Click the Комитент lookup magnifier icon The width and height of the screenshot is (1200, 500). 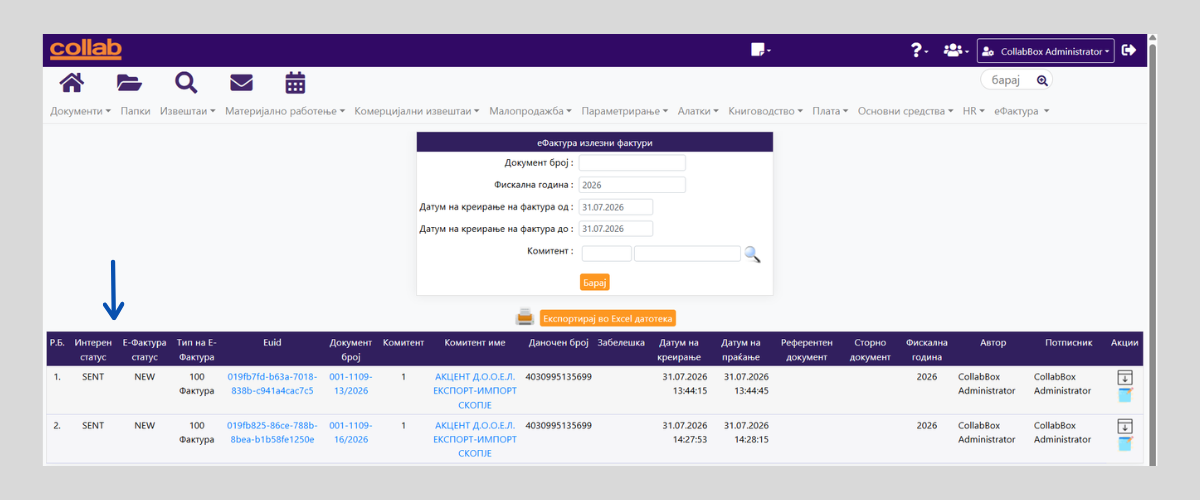click(x=752, y=254)
